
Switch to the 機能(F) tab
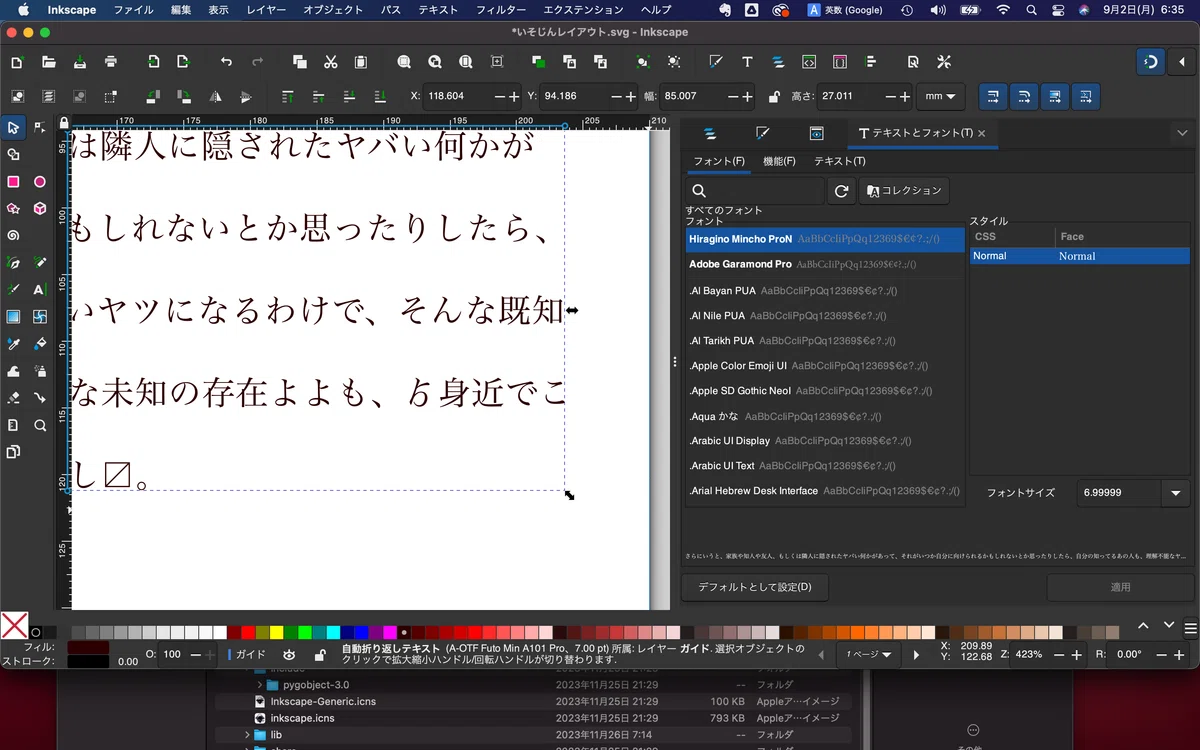click(779, 161)
